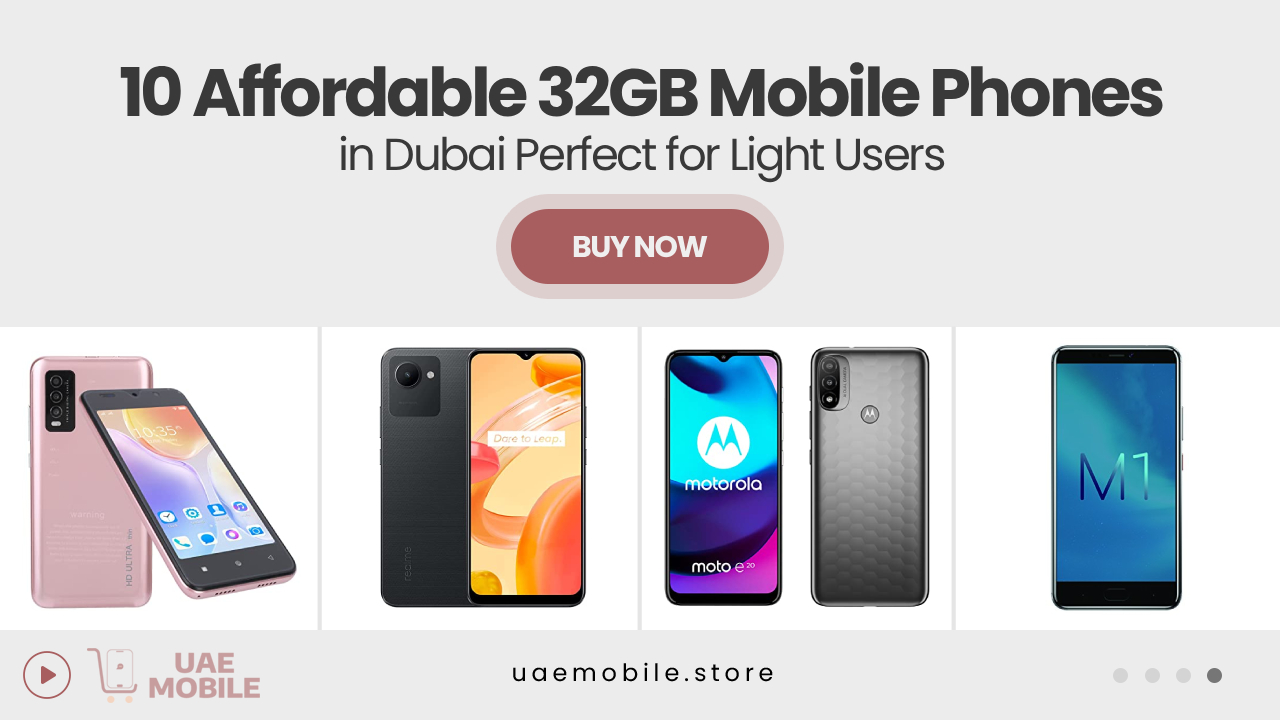Open the uaemobile.store link
The image size is (1280, 720).
pyautogui.click(x=643, y=673)
